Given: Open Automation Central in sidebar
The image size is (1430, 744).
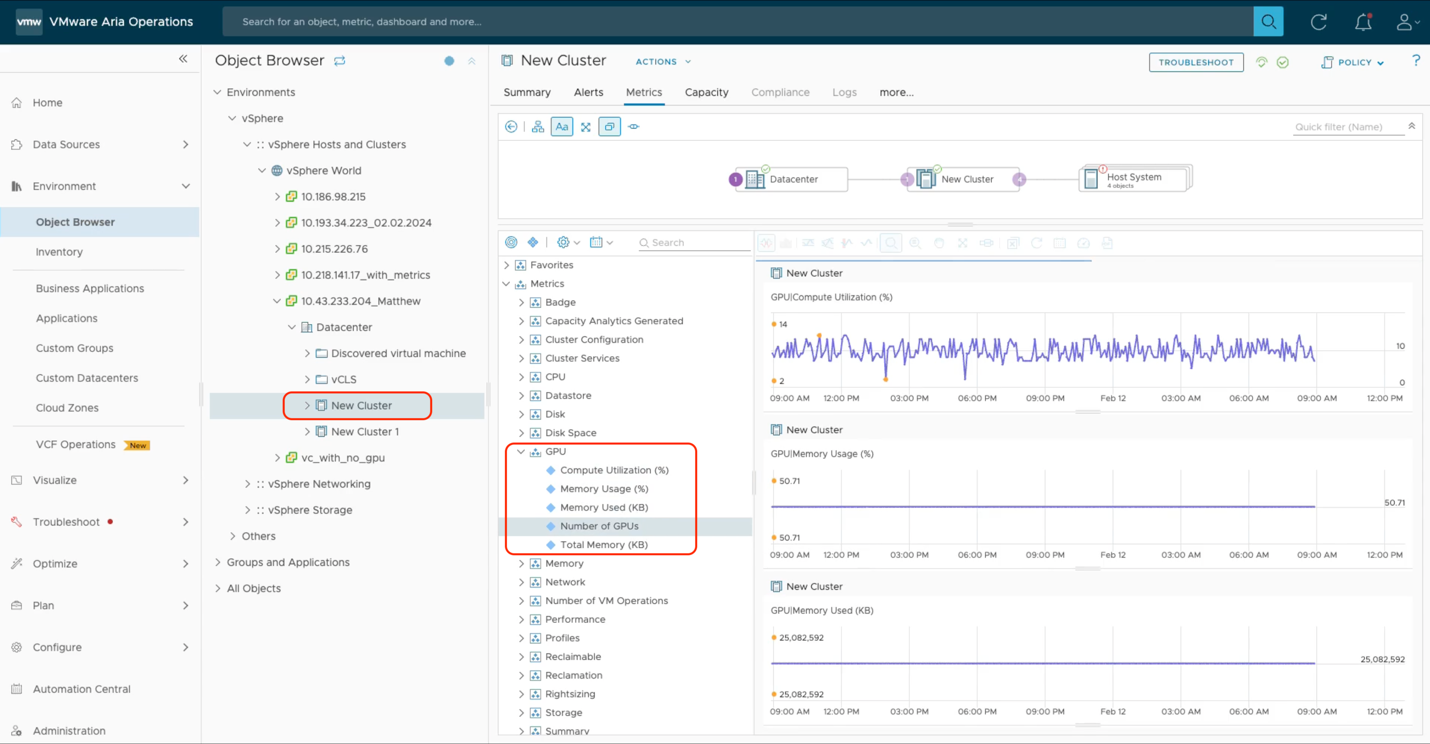Looking at the screenshot, I should (x=81, y=689).
